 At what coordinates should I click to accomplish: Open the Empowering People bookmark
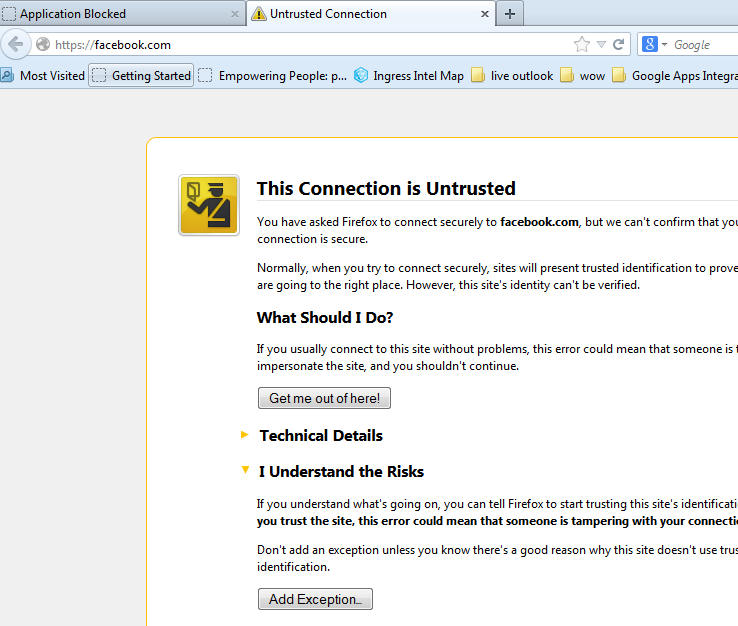[x=273, y=76]
